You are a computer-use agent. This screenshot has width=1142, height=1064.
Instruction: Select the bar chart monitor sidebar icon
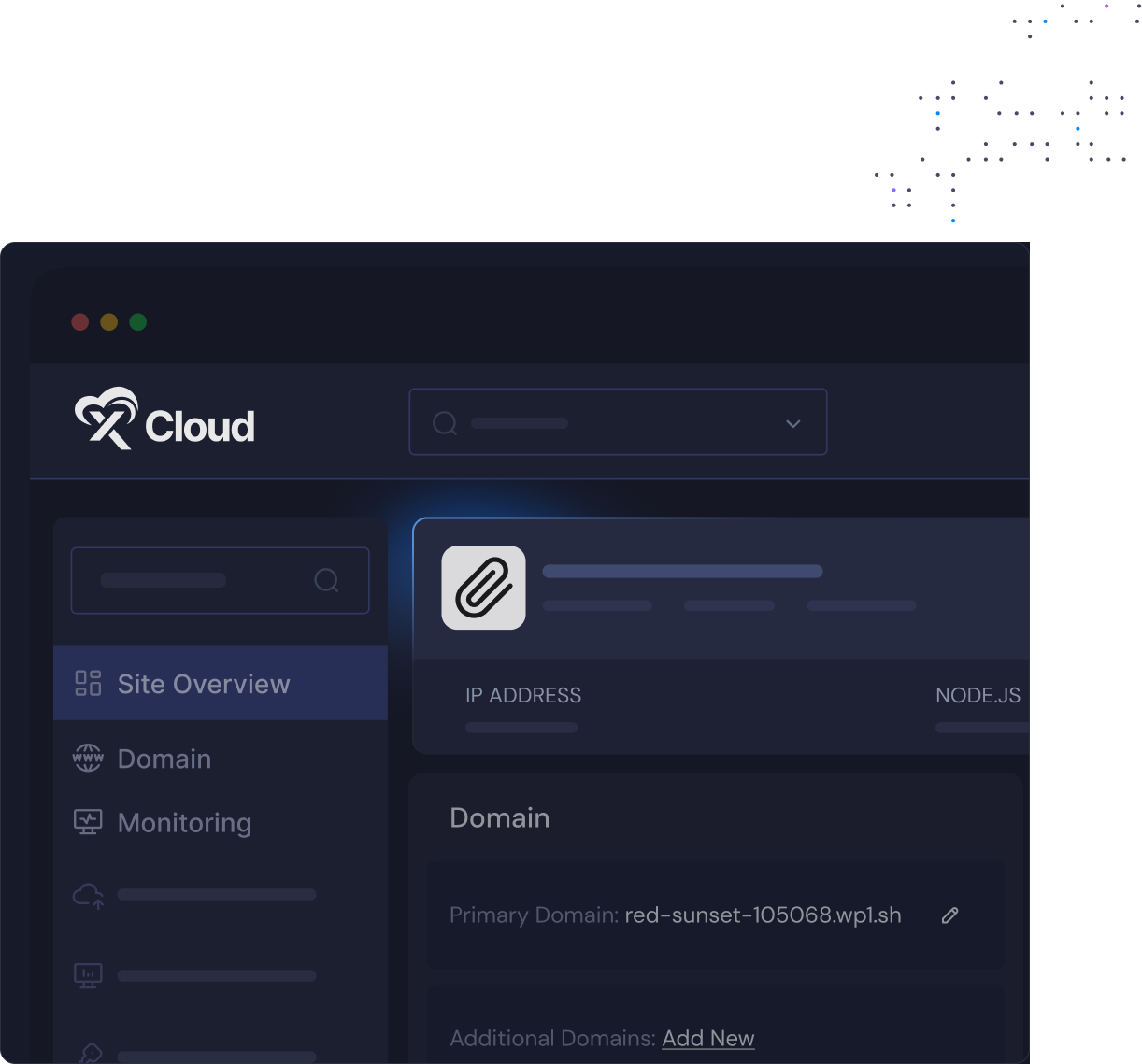click(x=88, y=975)
